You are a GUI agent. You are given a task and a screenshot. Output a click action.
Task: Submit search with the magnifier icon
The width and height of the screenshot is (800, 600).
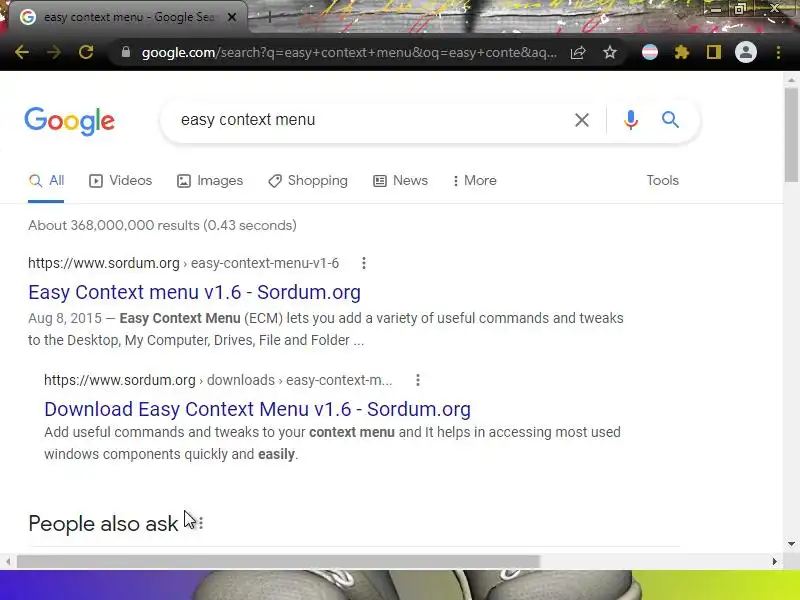[x=670, y=120]
